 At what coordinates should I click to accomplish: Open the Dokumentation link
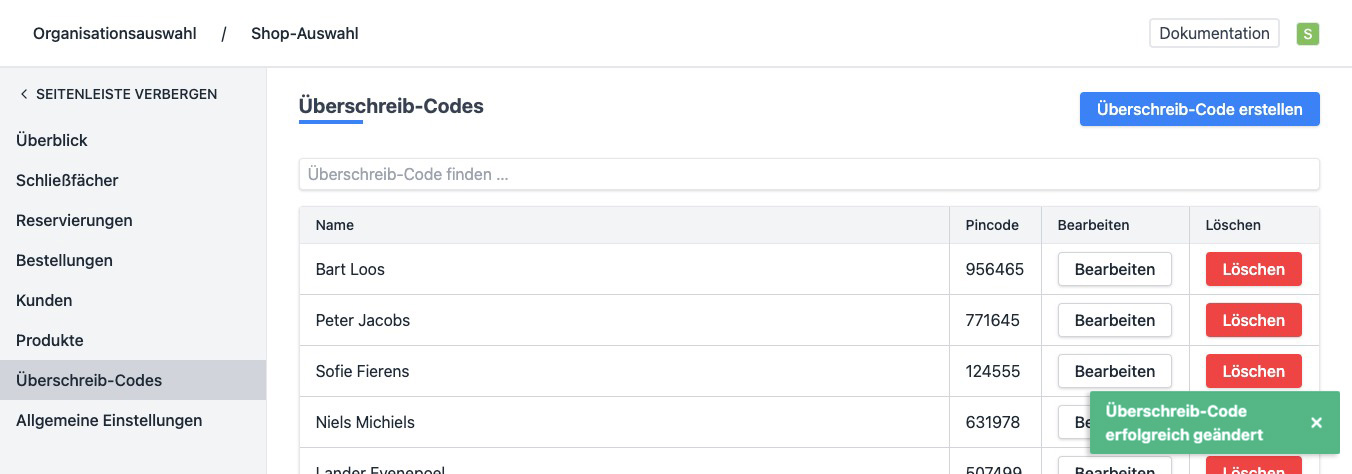[1214, 33]
